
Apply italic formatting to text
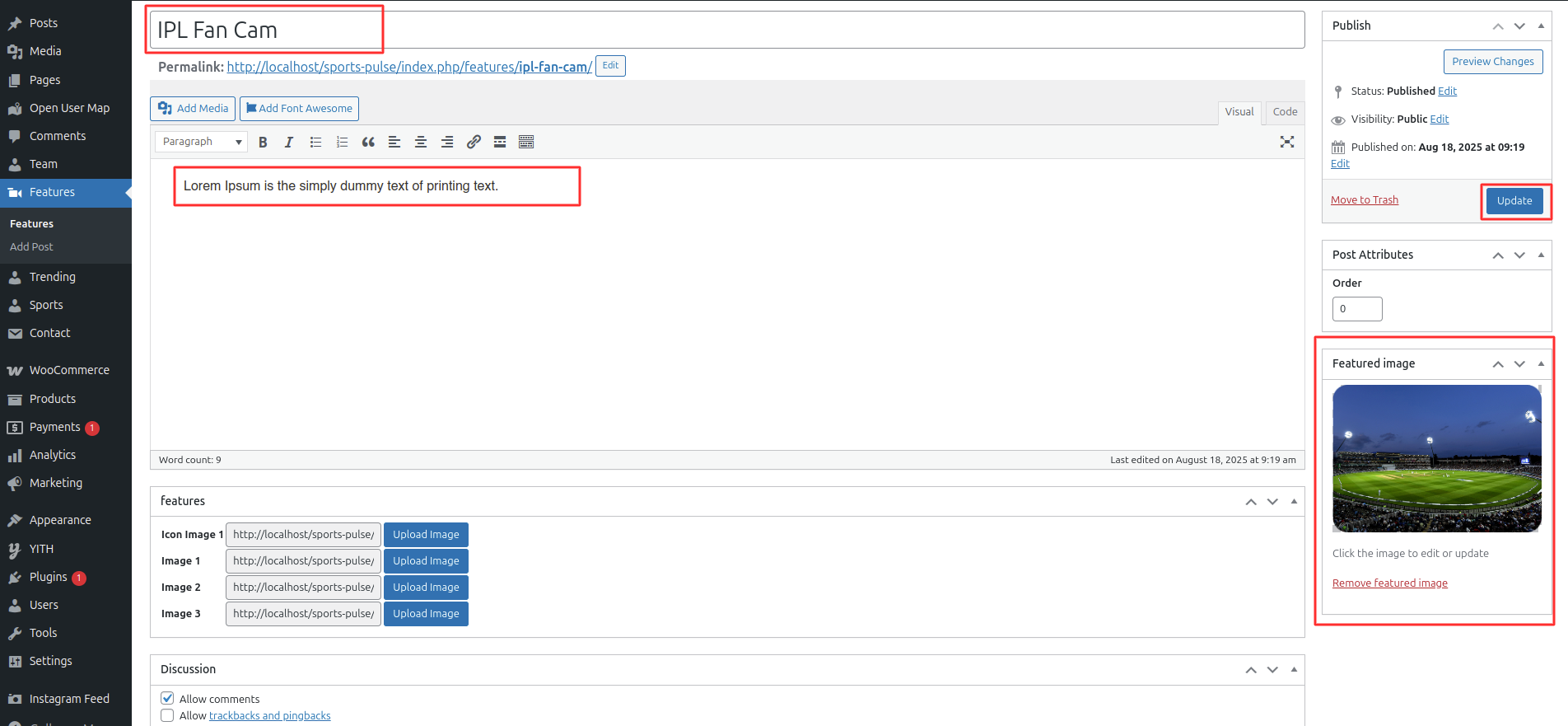coord(289,142)
